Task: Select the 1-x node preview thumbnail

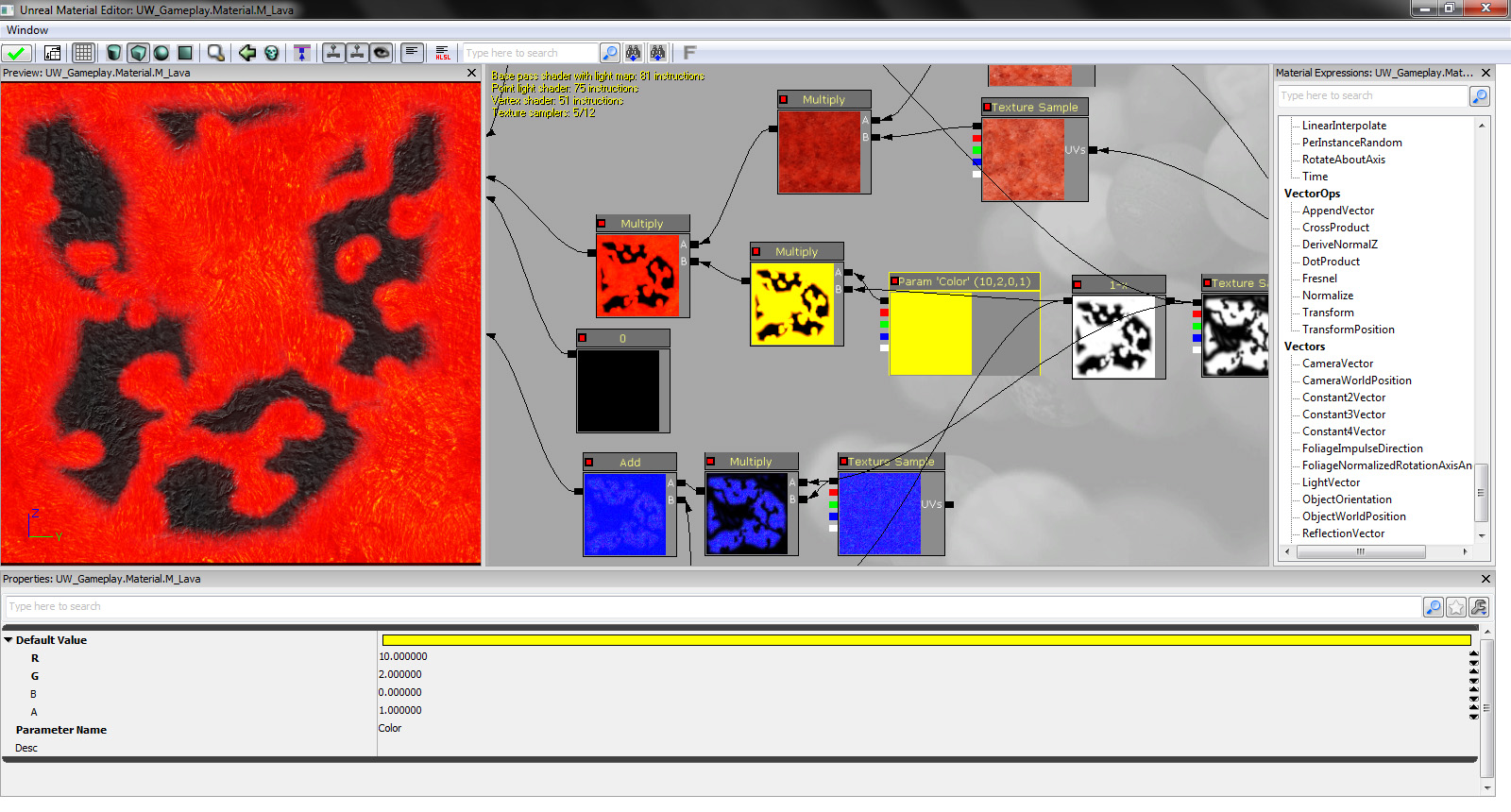Action: coord(1113,337)
